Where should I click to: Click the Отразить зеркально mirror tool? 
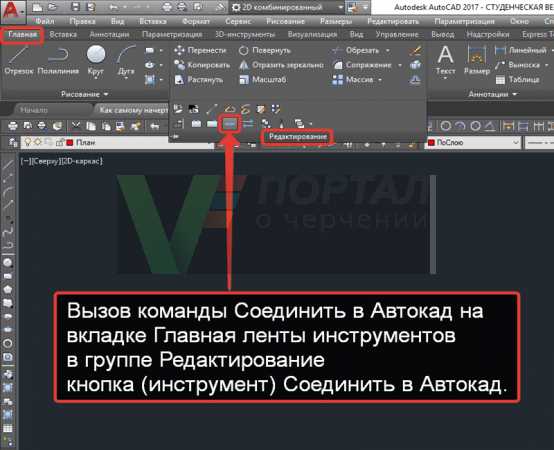281,65
